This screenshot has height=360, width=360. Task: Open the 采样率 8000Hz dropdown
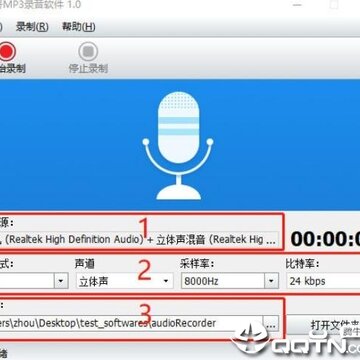click(x=230, y=281)
